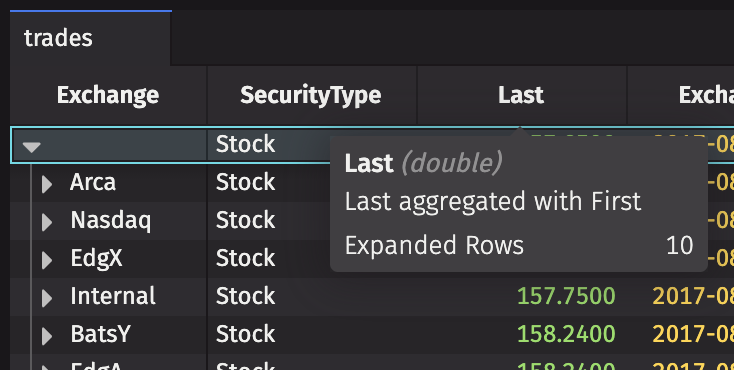734x370 pixels.
Task: Expand the EdgX row arrow
Action: tap(46, 260)
